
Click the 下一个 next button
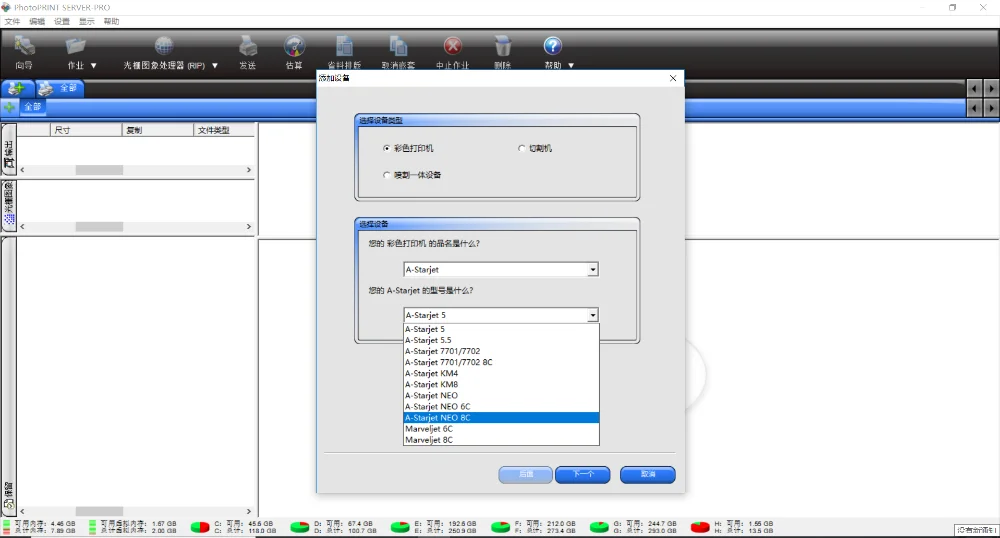click(583, 474)
